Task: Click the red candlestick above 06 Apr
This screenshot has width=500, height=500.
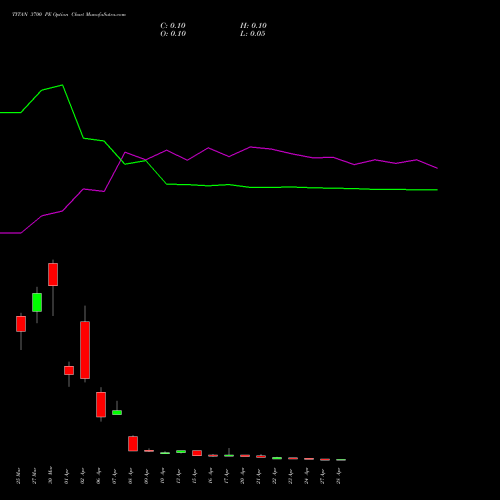Action: [101, 404]
